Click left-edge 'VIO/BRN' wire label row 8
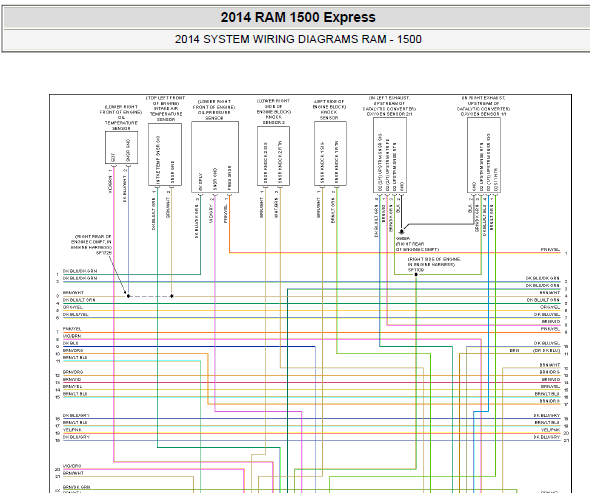The image size is (590, 493). [x=72, y=336]
